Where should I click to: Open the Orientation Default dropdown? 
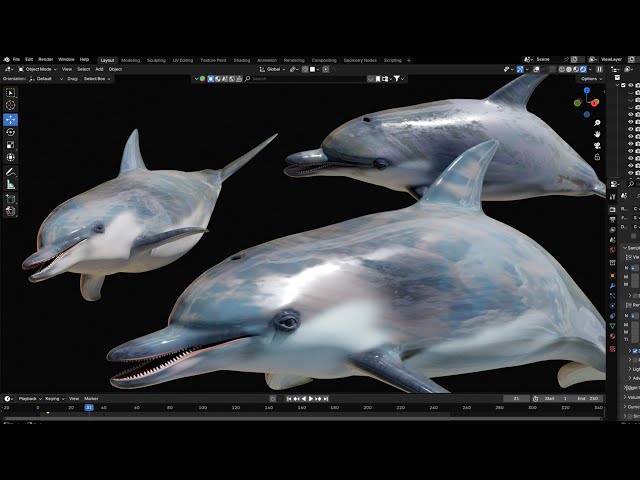[x=46, y=79]
